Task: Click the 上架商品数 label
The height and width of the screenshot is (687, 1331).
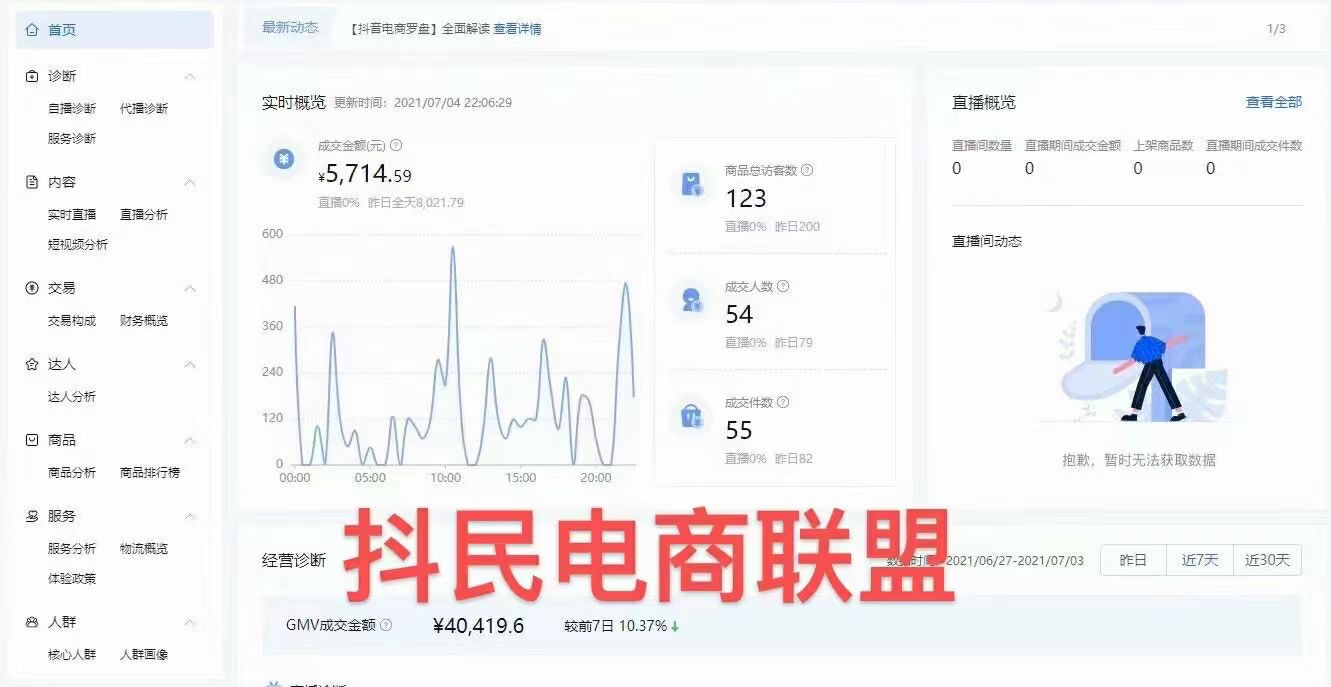Action: [1163, 146]
